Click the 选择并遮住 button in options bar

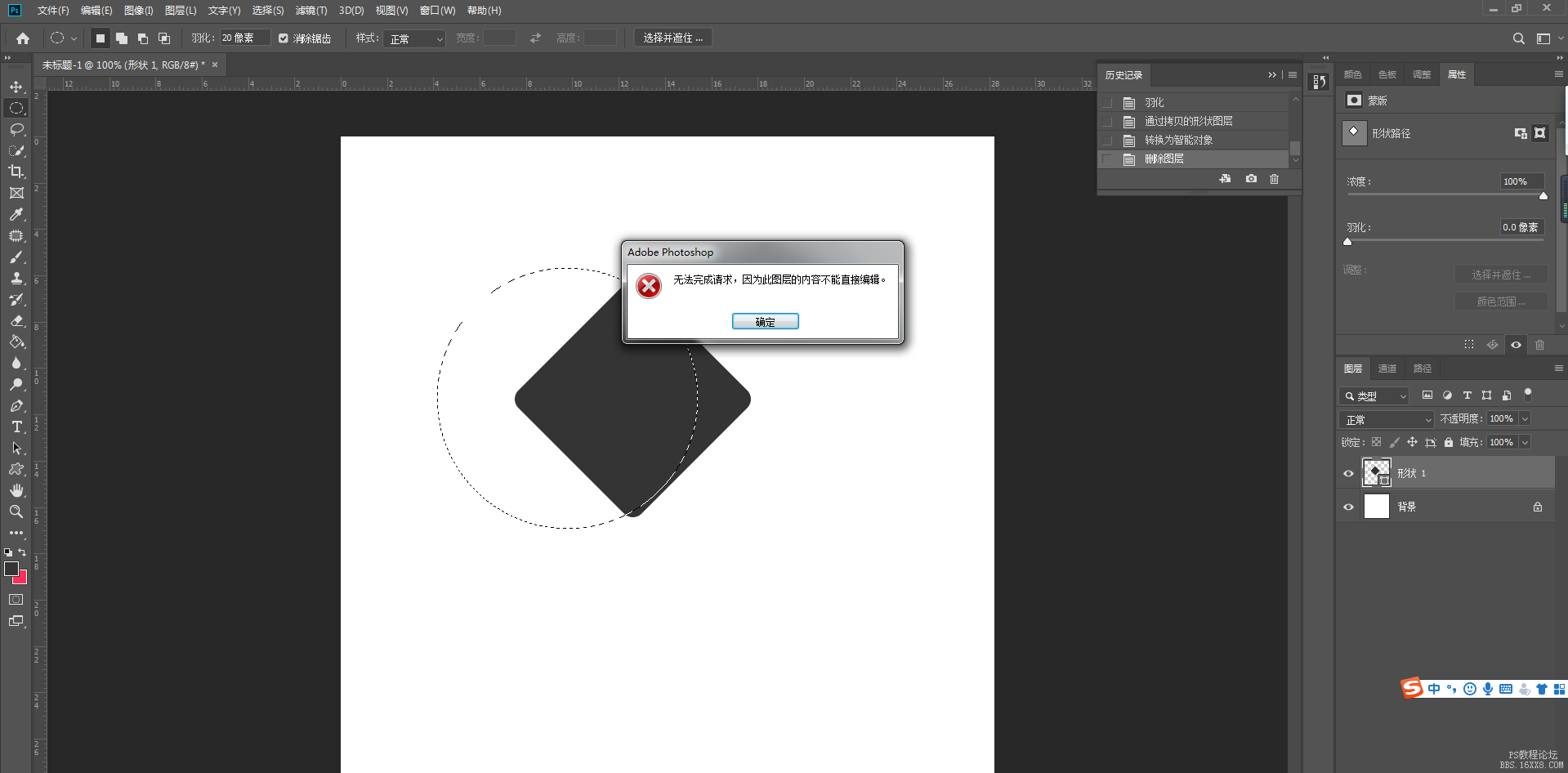tap(673, 38)
